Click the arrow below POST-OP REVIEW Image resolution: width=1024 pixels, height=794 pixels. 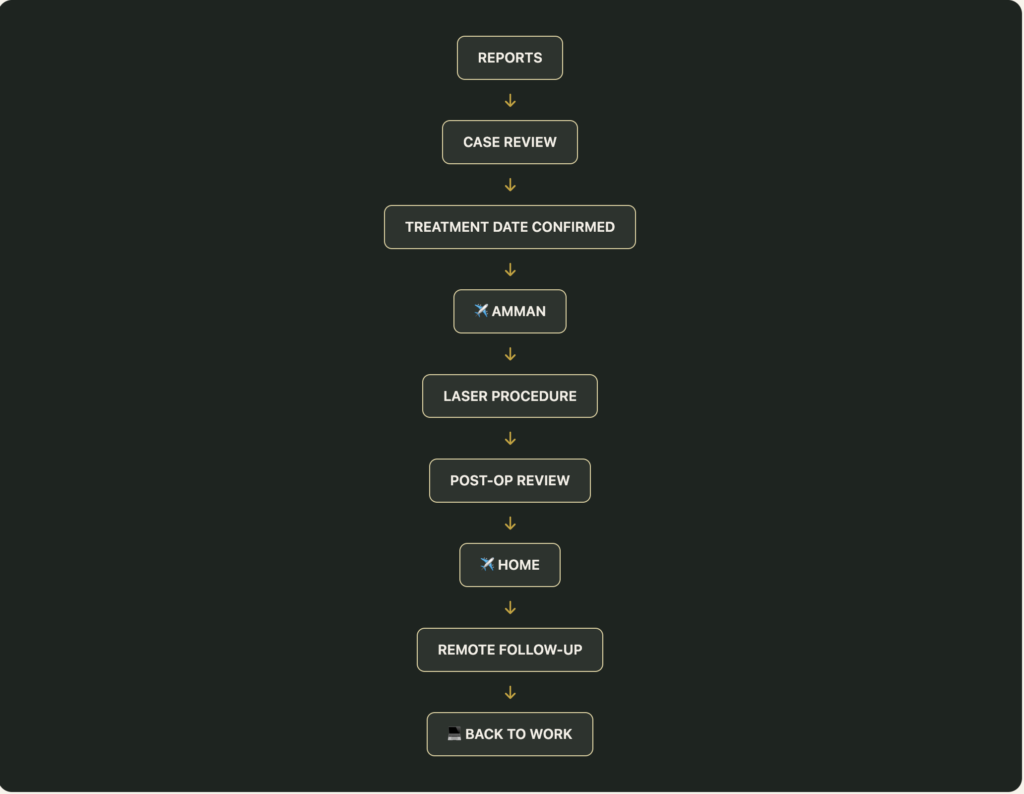[x=510, y=524]
